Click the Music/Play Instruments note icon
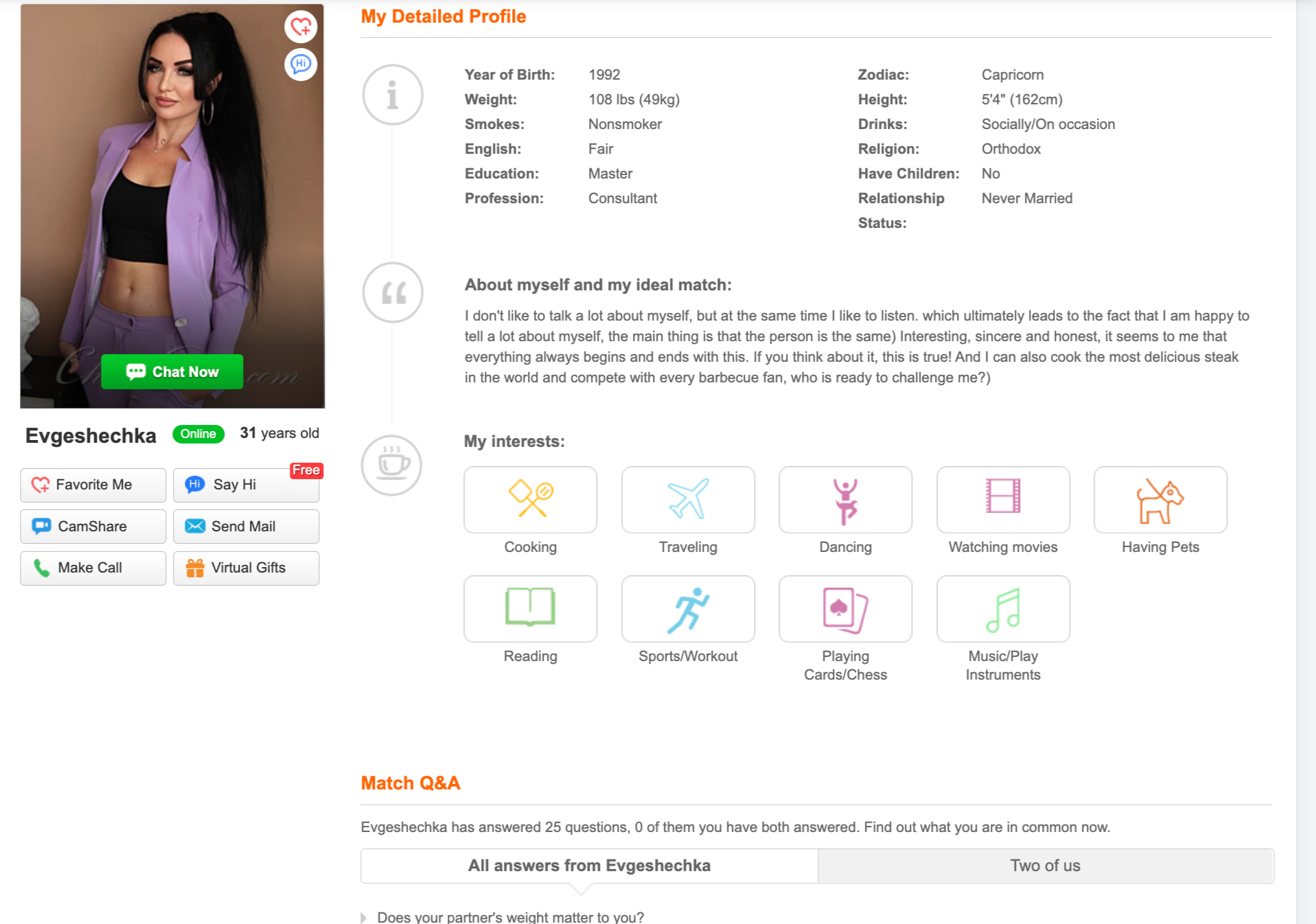Viewport: 1316px width, 924px height. pos(1002,609)
